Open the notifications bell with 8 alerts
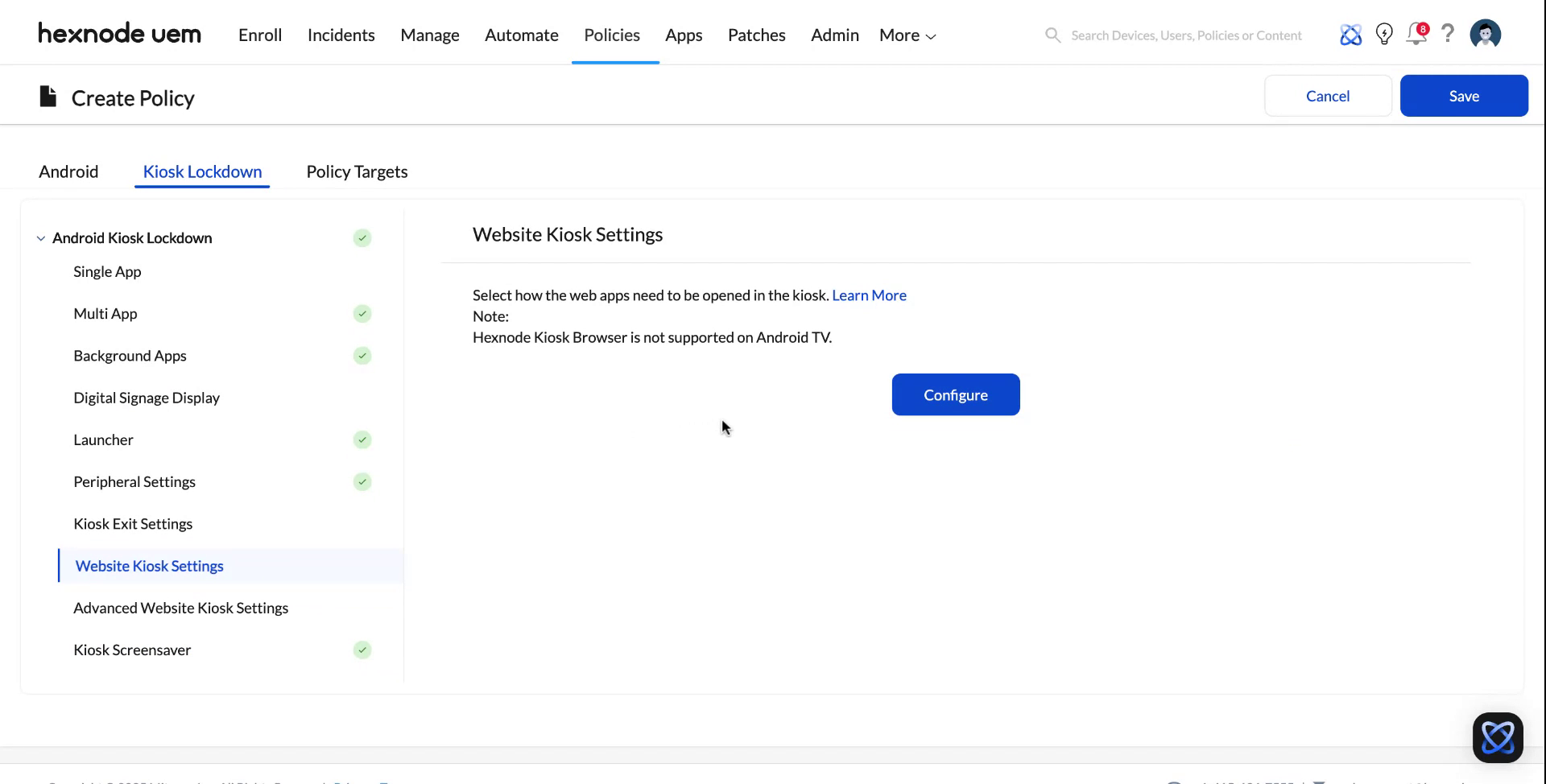1546x784 pixels. coord(1416,35)
